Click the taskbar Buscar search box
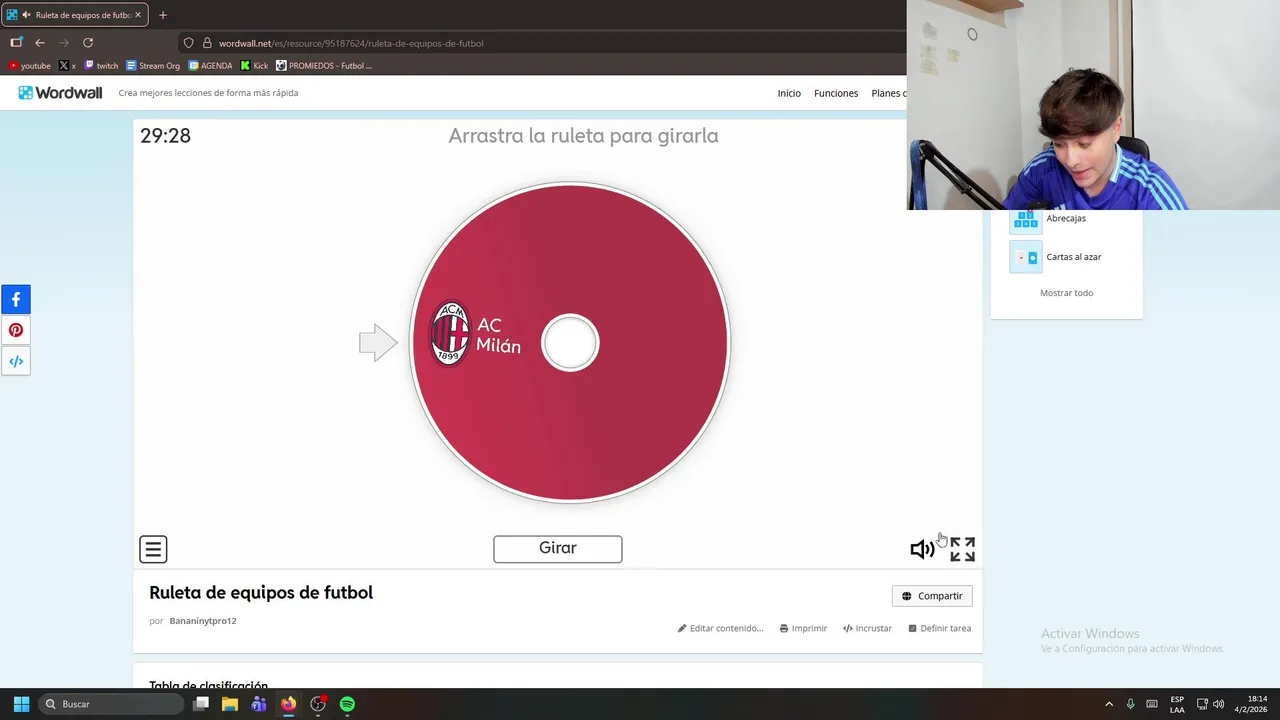Viewport: 1280px width, 720px height. (110, 704)
